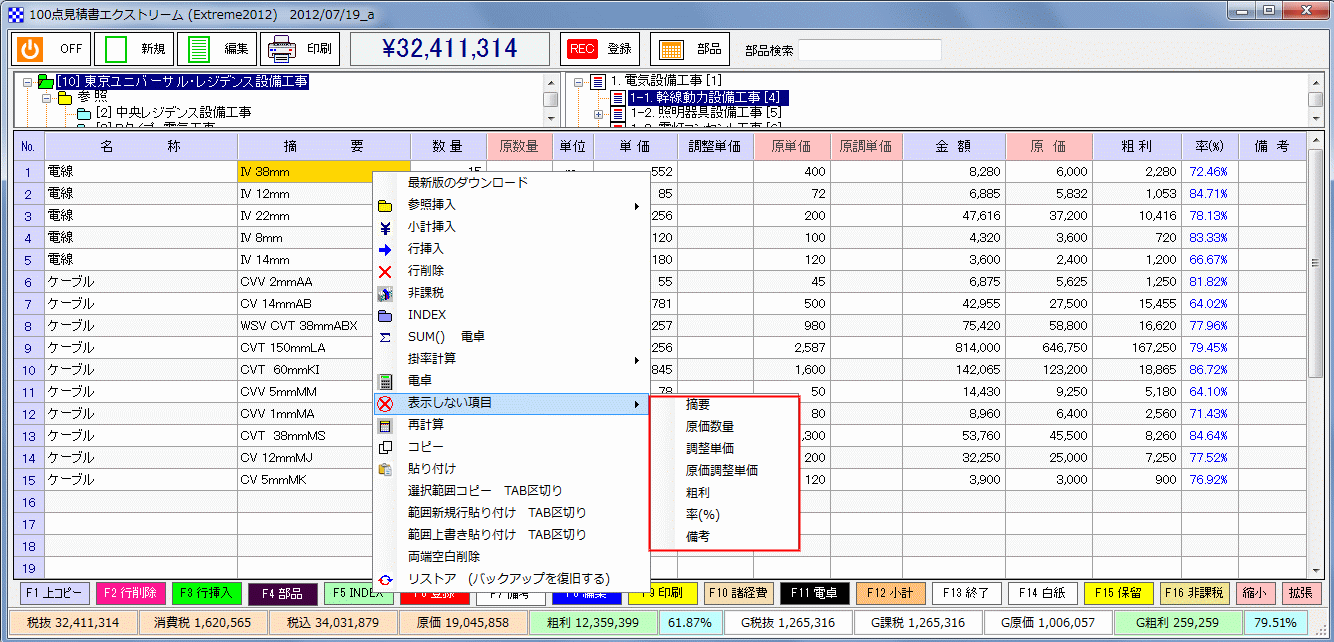Select the 非課税 tax-exempt icon in context menu
This screenshot has height=642, width=1334.
(411, 291)
